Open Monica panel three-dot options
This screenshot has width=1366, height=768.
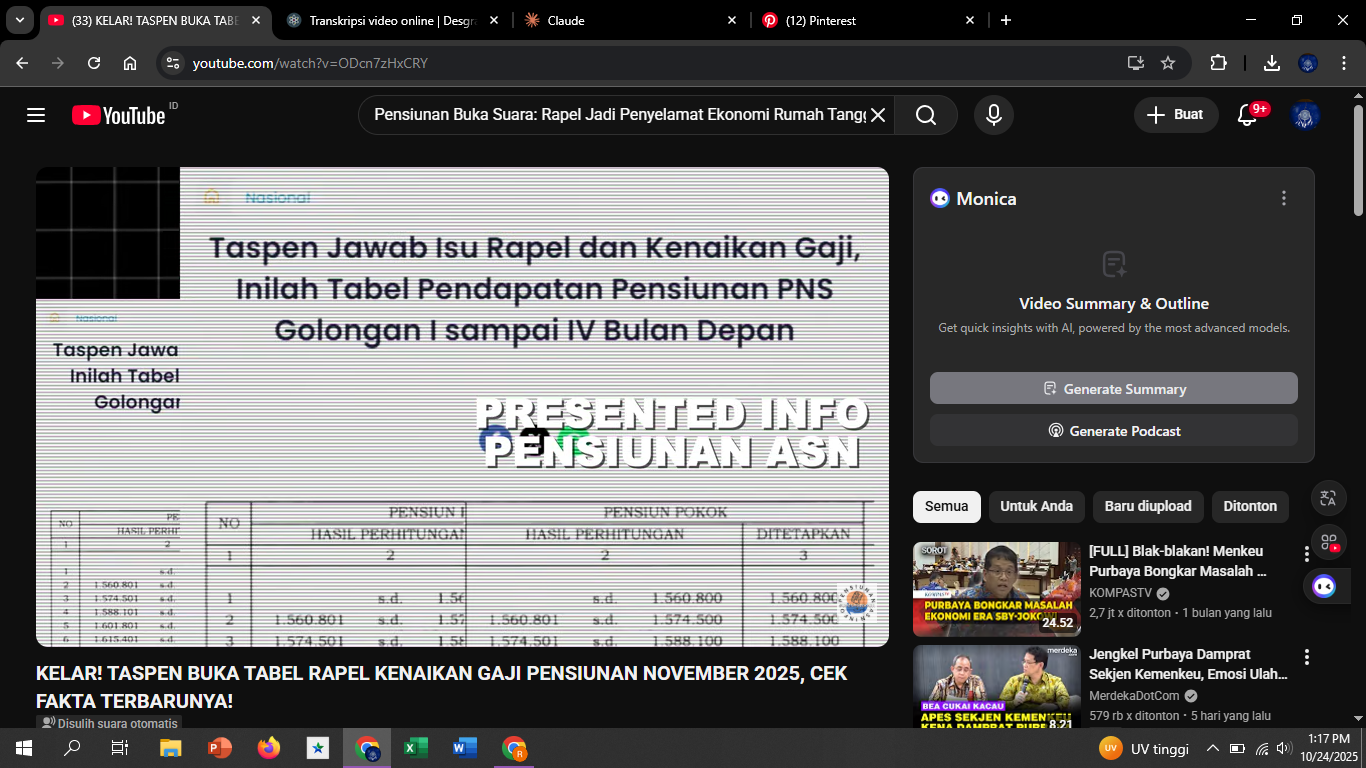(x=1284, y=199)
